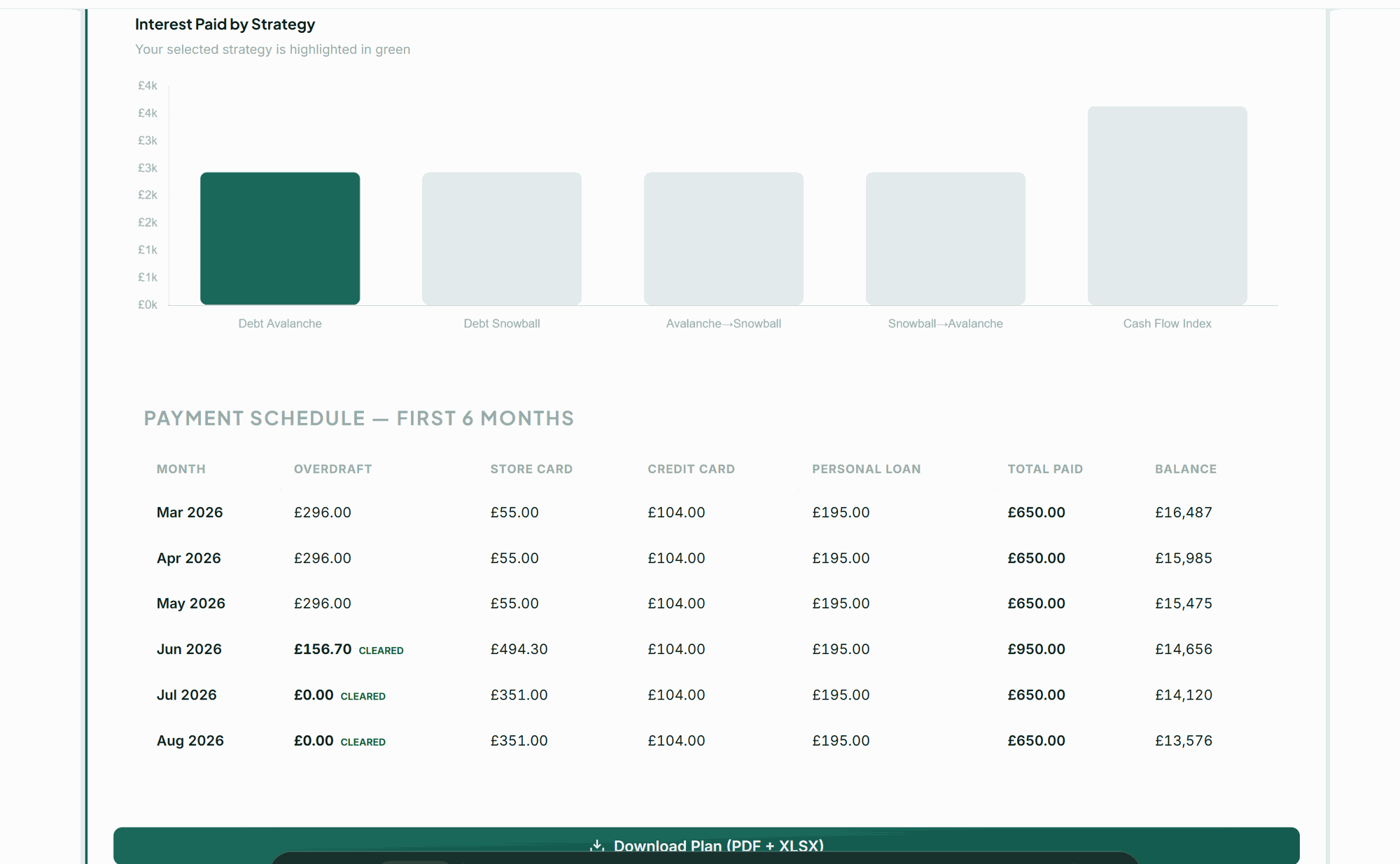Toggle the Cash Flow Index label
This screenshot has width=1400, height=864.
click(1166, 323)
